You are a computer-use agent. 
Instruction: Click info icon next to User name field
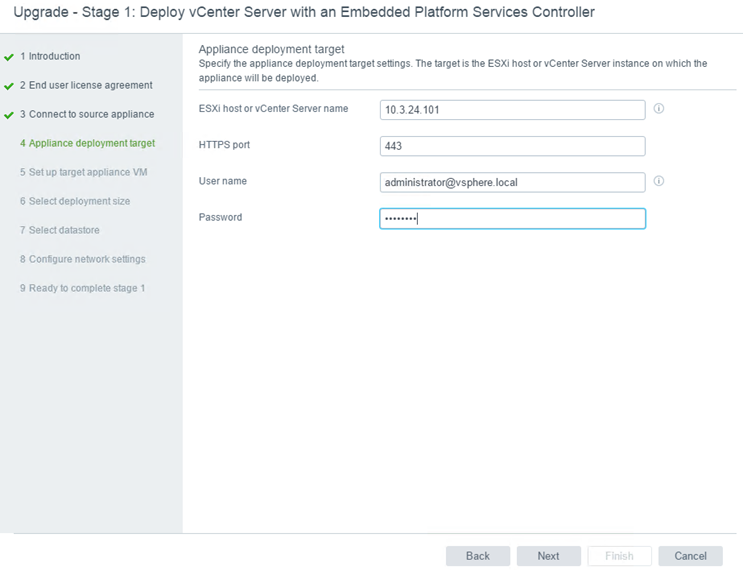coord(659,181)
